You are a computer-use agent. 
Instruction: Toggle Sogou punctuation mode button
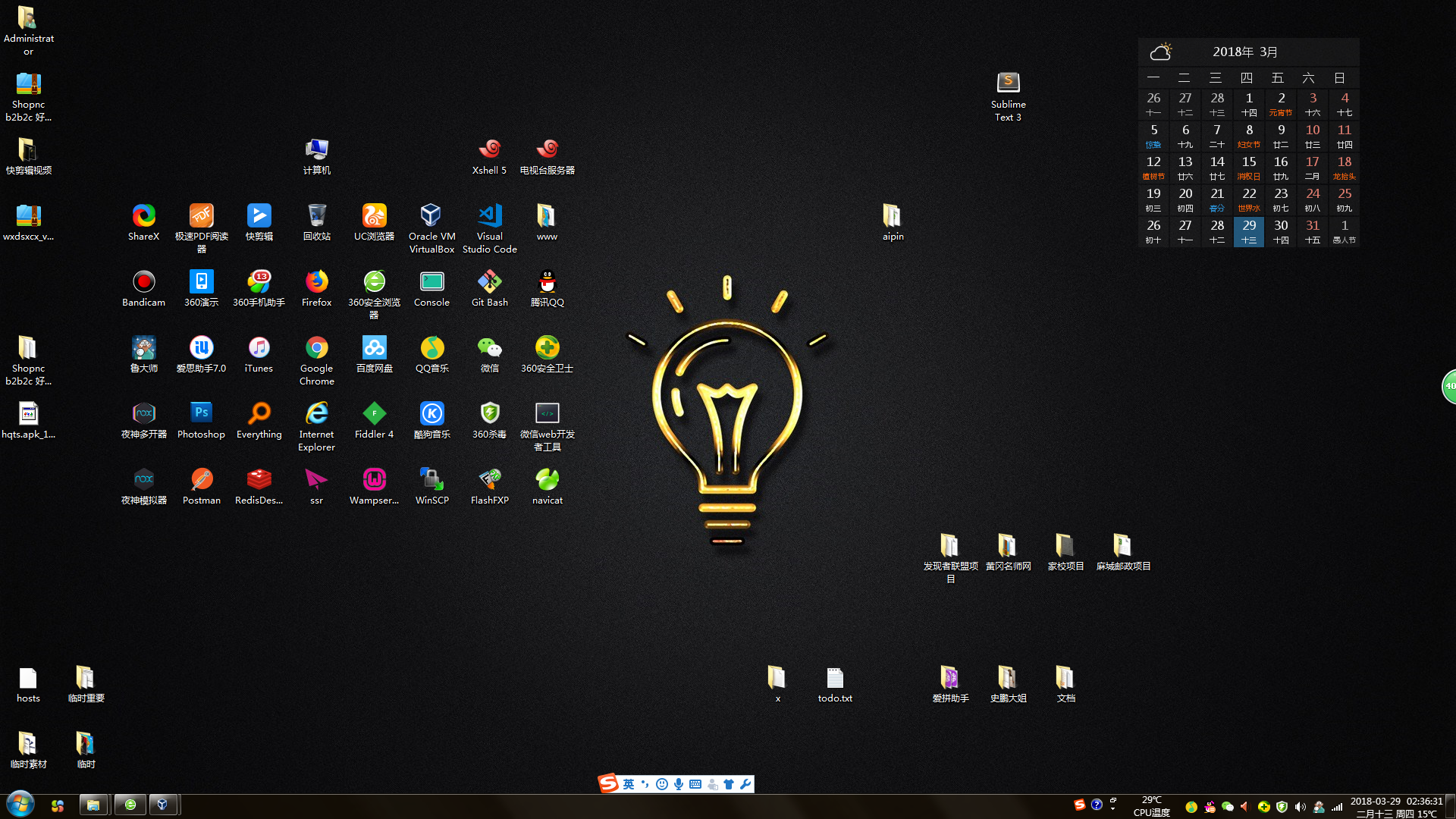[645, 784]
